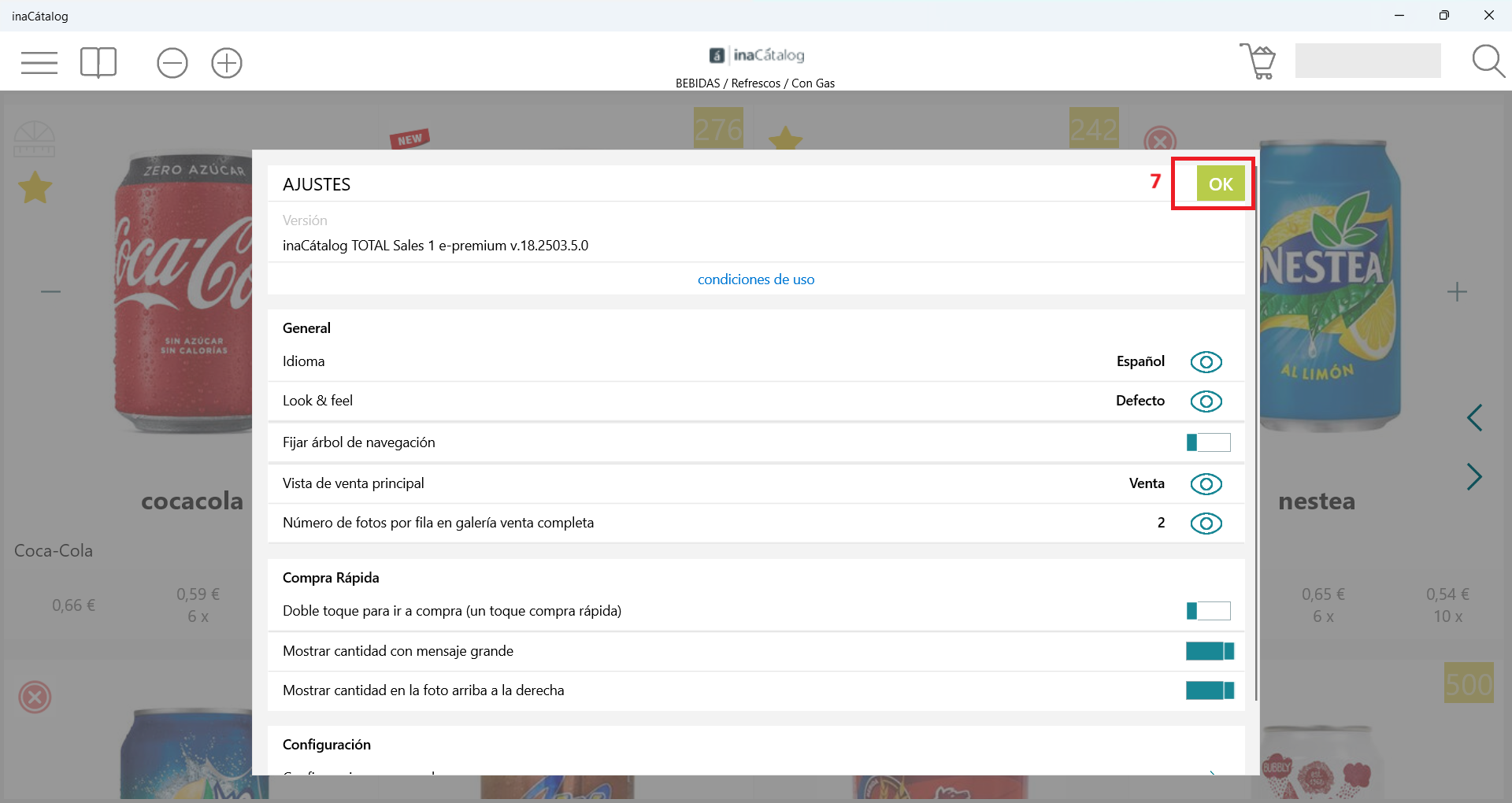
Task: Open Número de fotos por fila eye
Action: point(1206,524)
